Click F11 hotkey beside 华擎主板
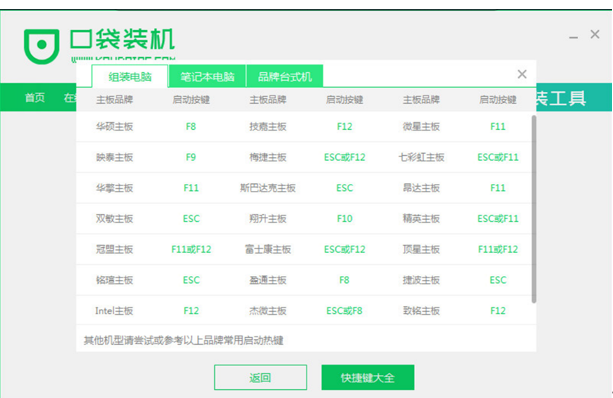 point(191,188)
